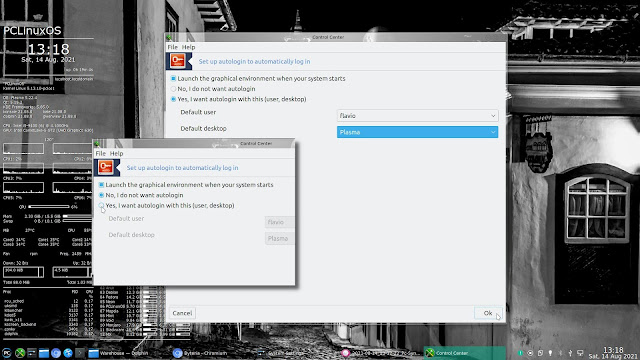Image resolution: width=640 pixels, height=360 pixels.
Task: Click 'Set up autologin' heading in large window
Action: [x=254, y=61]
